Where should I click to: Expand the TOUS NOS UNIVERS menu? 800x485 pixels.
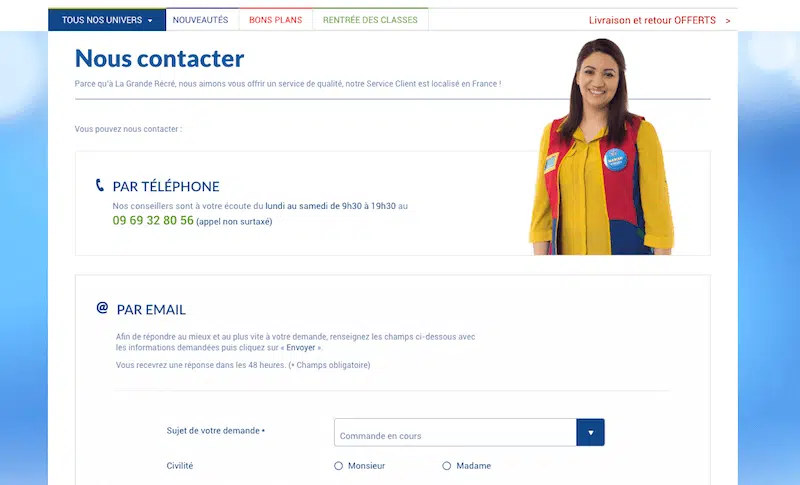click(107, 20)
